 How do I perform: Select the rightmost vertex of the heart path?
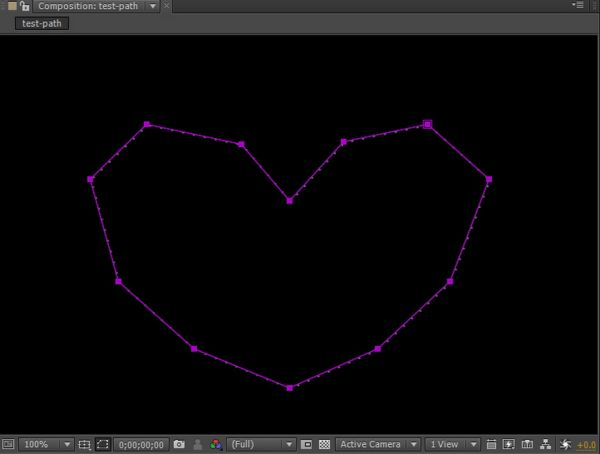pyautogui.click(x=489, y=179)
